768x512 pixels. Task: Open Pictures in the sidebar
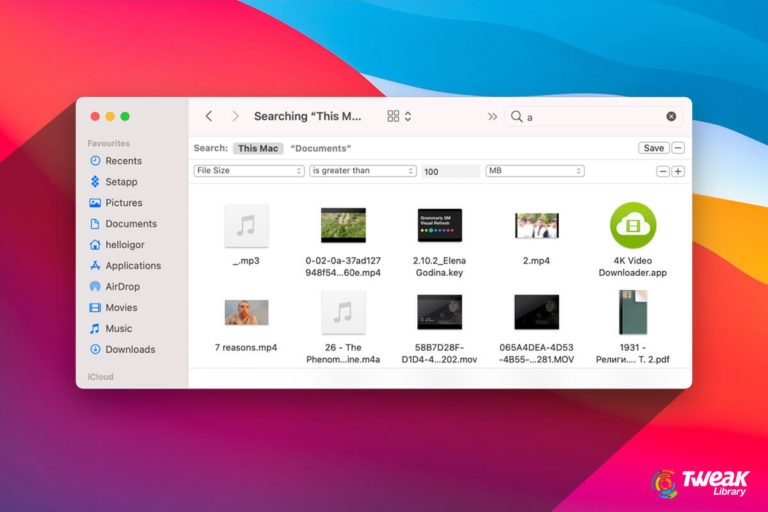point(116,203)
